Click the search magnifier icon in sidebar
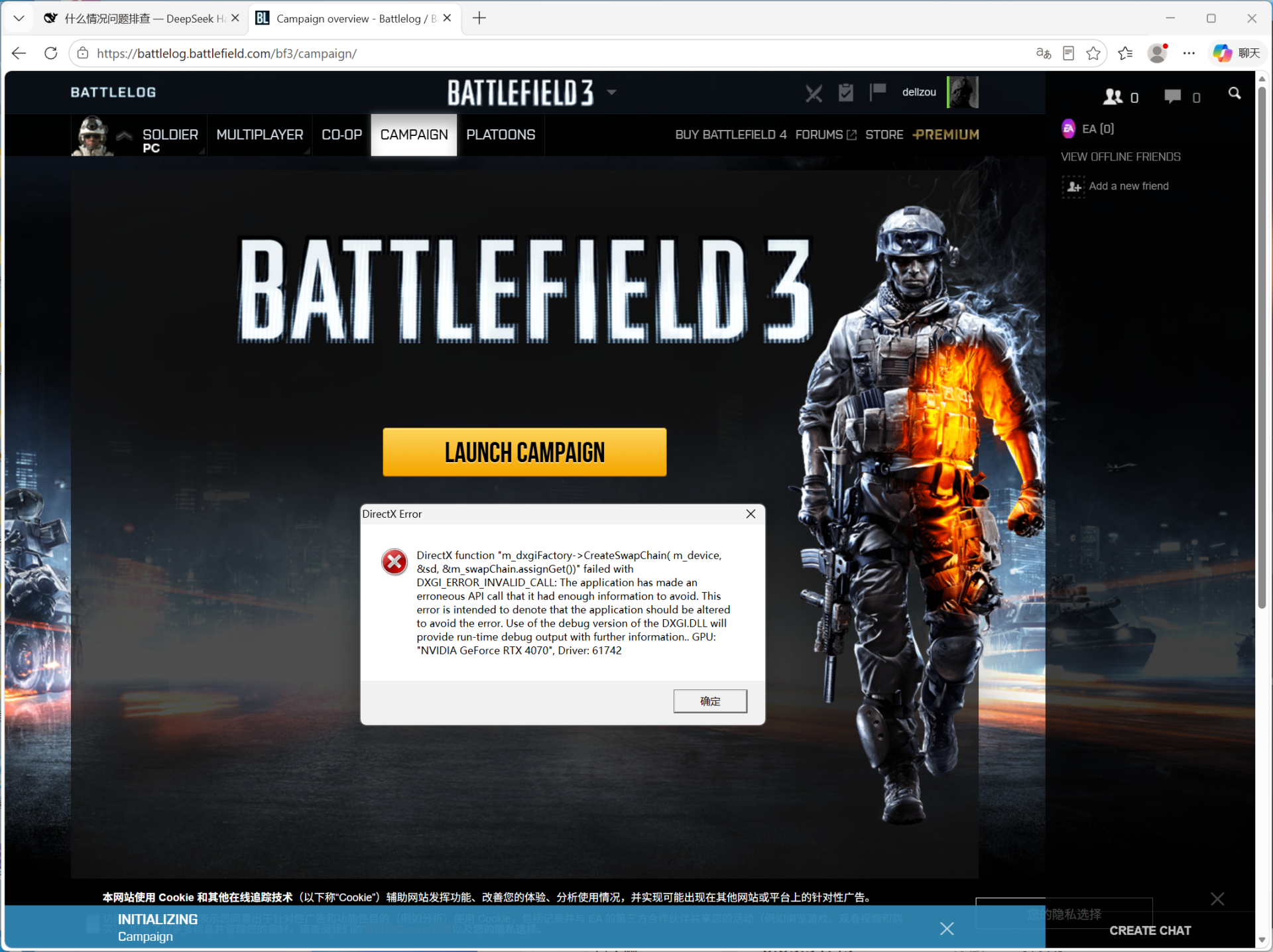The width and height of the screenshot is (1273, 952). [x=1234, y=93]
